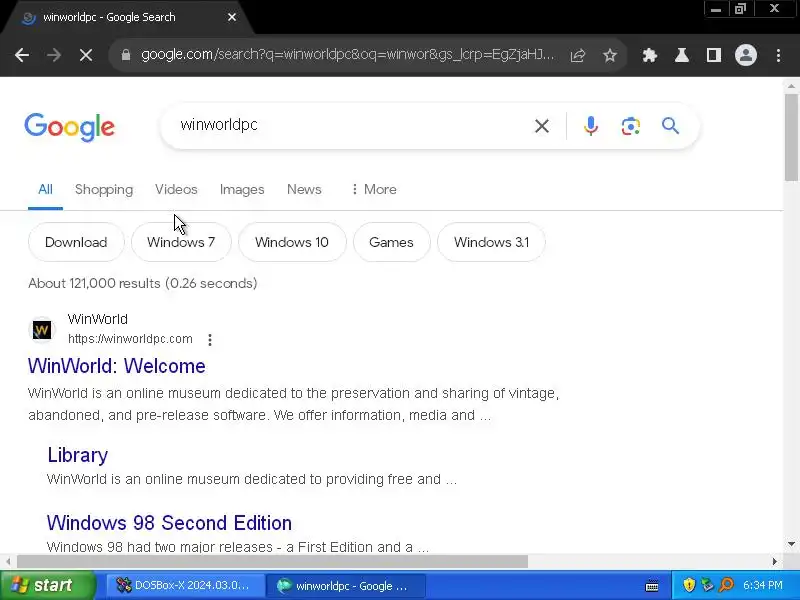The image size is (800, 600).
Task: Click into the winworldpc search field
Action: [x=347, y=125]
